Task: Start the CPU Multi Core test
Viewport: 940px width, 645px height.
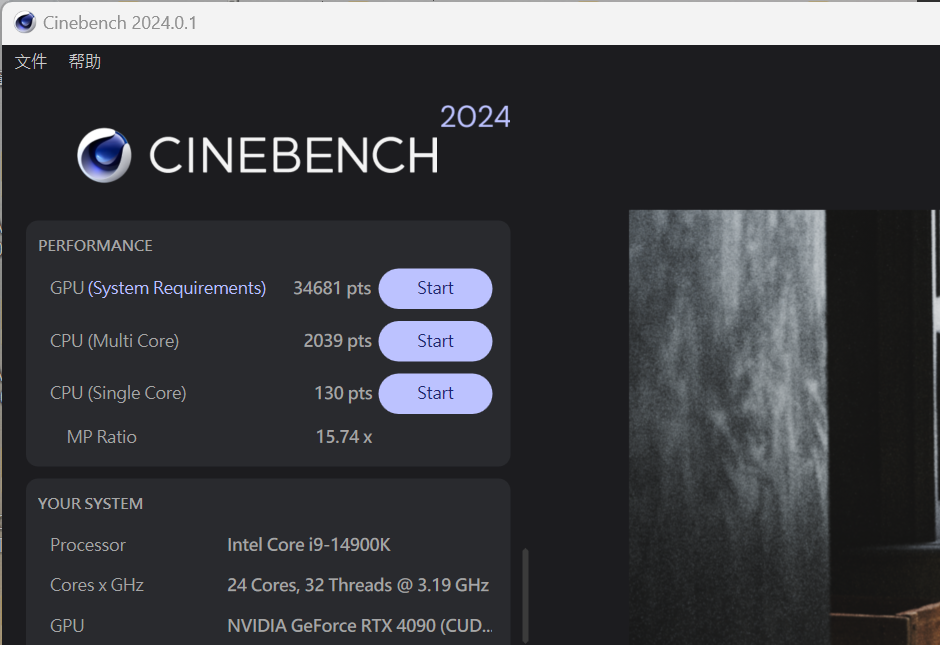Action: point(435,341)
